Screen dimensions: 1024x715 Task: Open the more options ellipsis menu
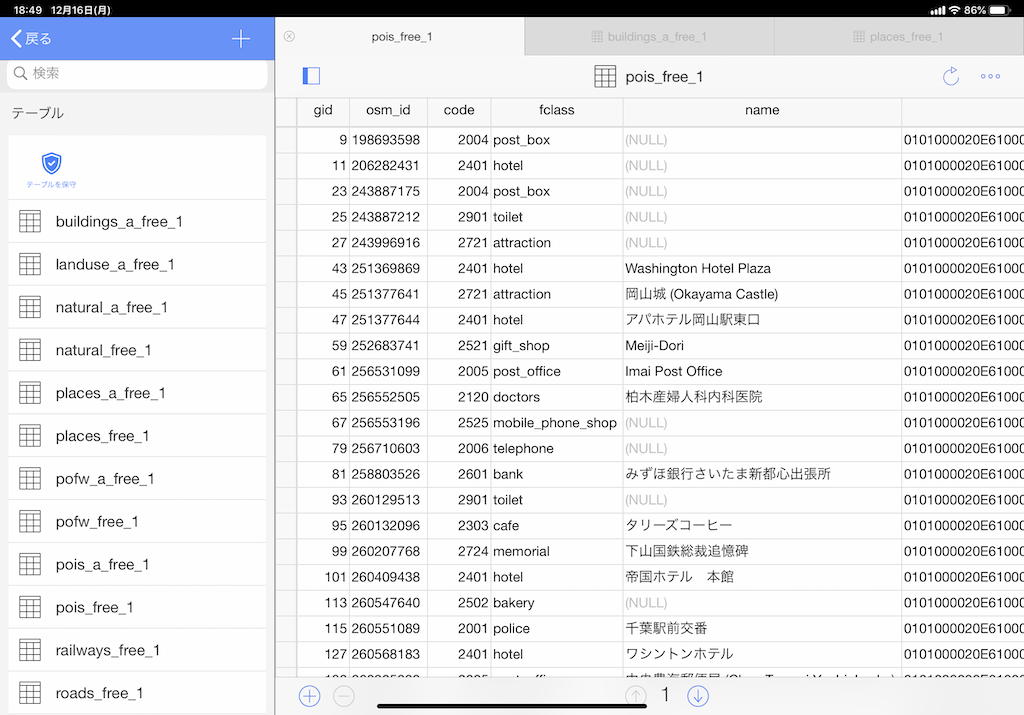point(990,76)
